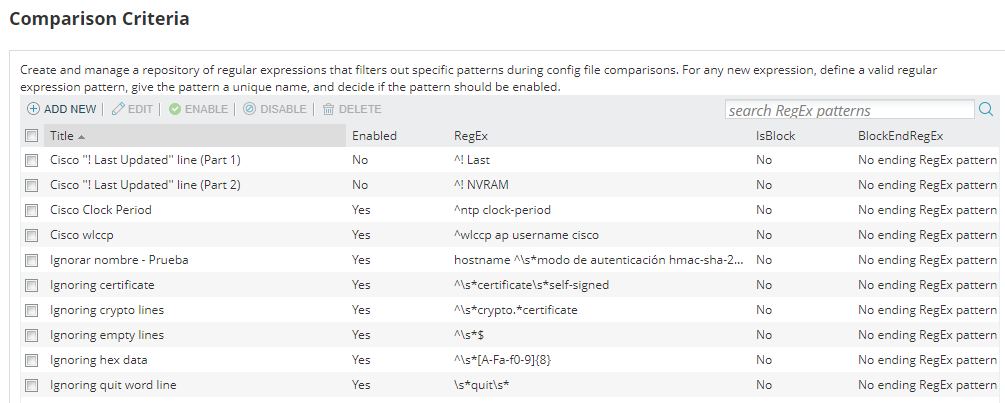The width and height of the screenshot is (1005, 403).
Task: Sort by the RegEx column header
Action: point(470,135)
